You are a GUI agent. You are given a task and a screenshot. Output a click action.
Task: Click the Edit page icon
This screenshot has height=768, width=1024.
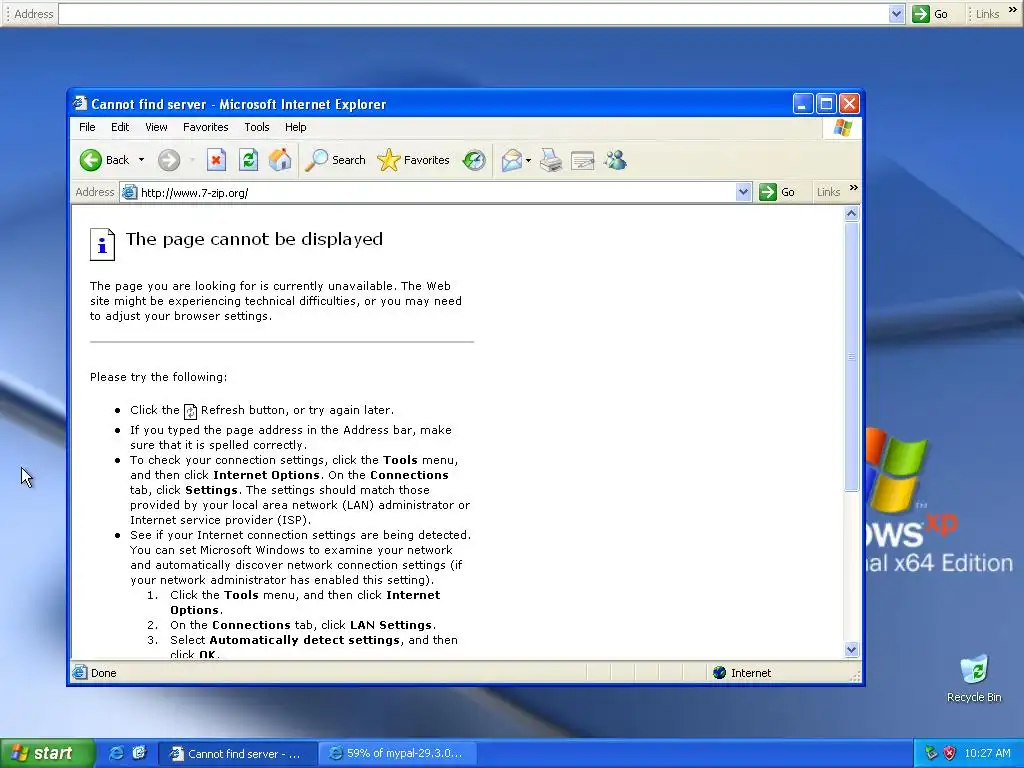point(583,160)
